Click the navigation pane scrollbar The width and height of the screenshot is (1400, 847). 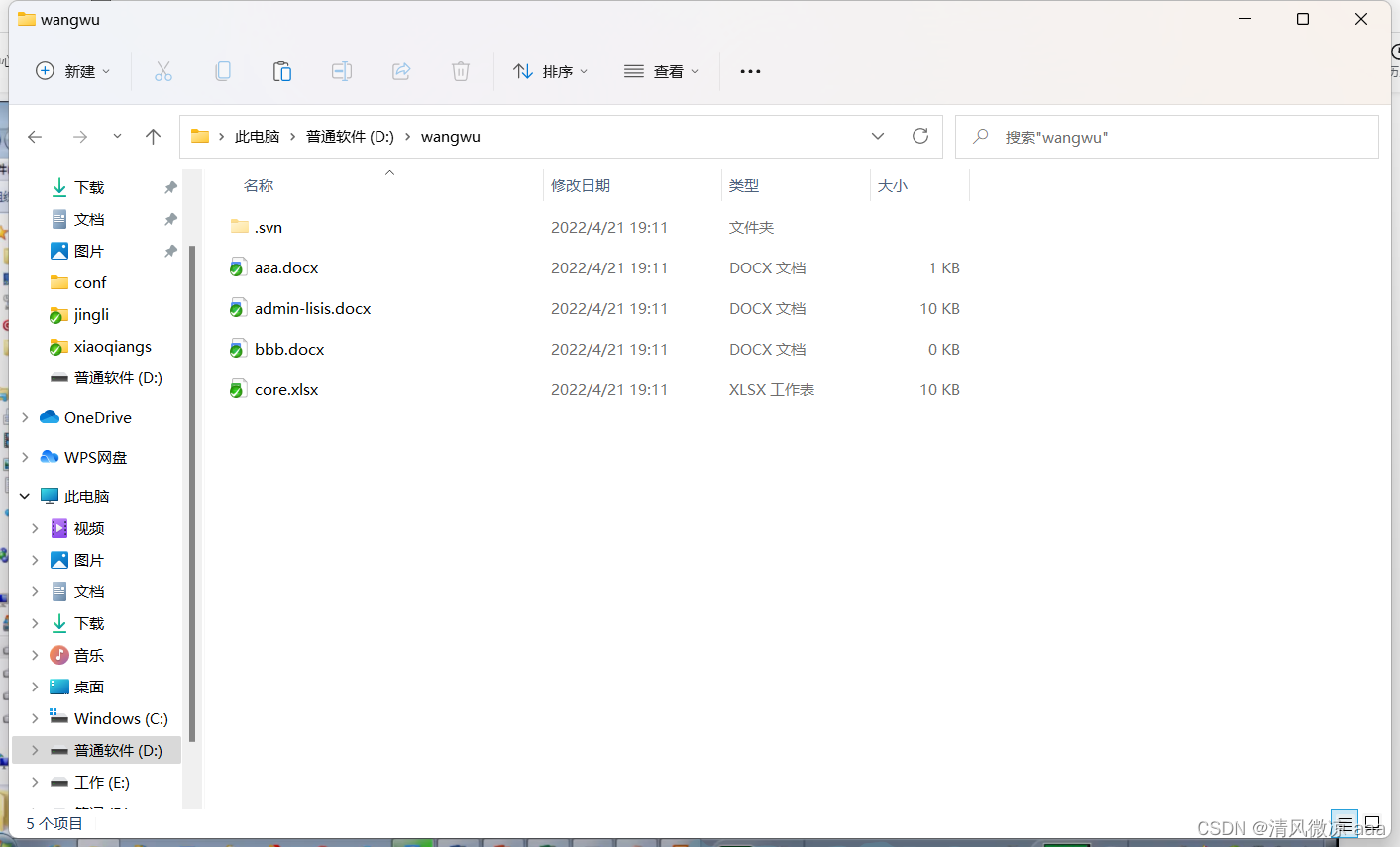tap(192, 492)
